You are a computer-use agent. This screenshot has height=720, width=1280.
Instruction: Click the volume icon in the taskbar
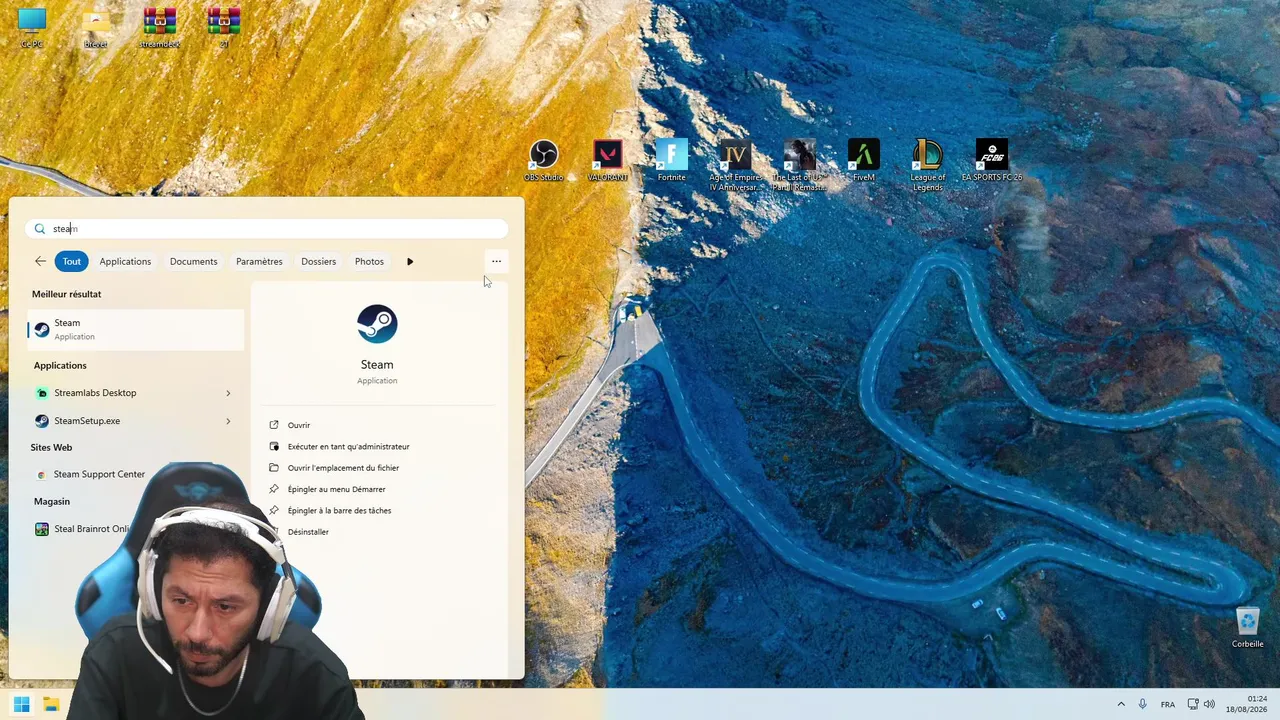point(1209,704)
